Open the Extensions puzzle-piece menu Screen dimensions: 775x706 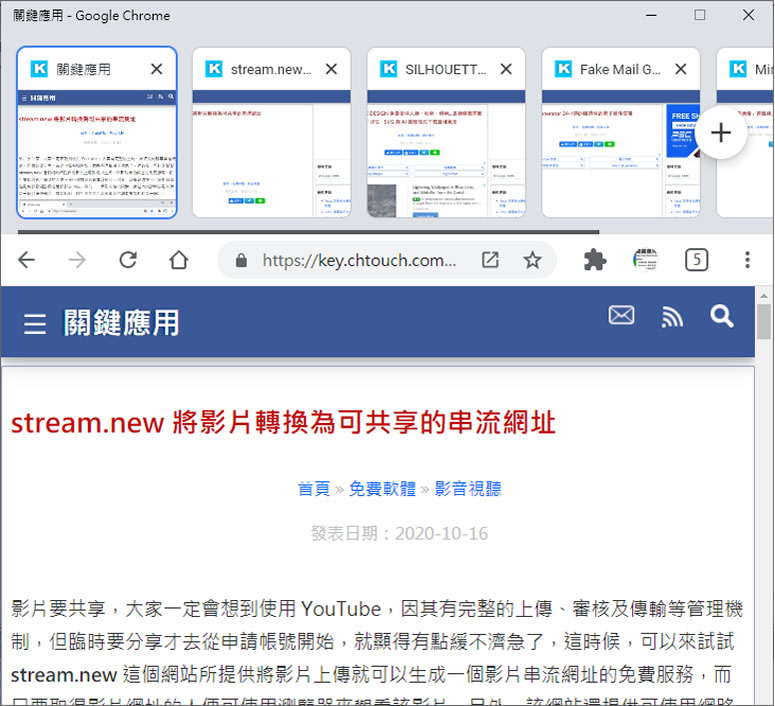click(x=595, y=260)
